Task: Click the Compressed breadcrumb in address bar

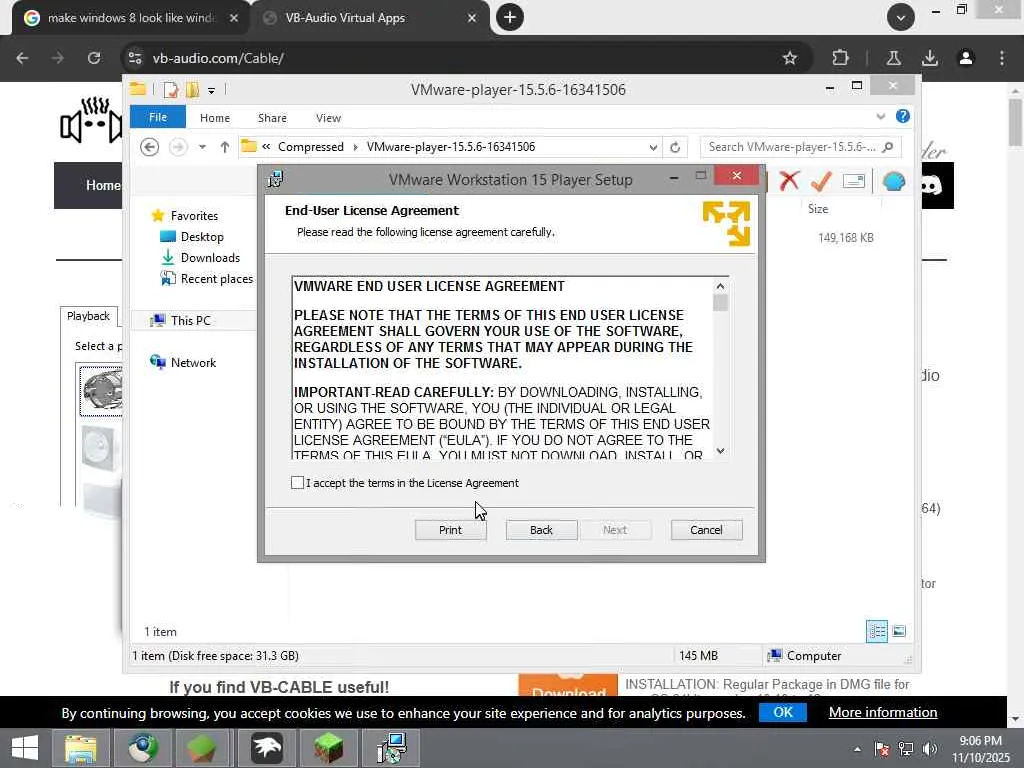Action: [311, 147]
